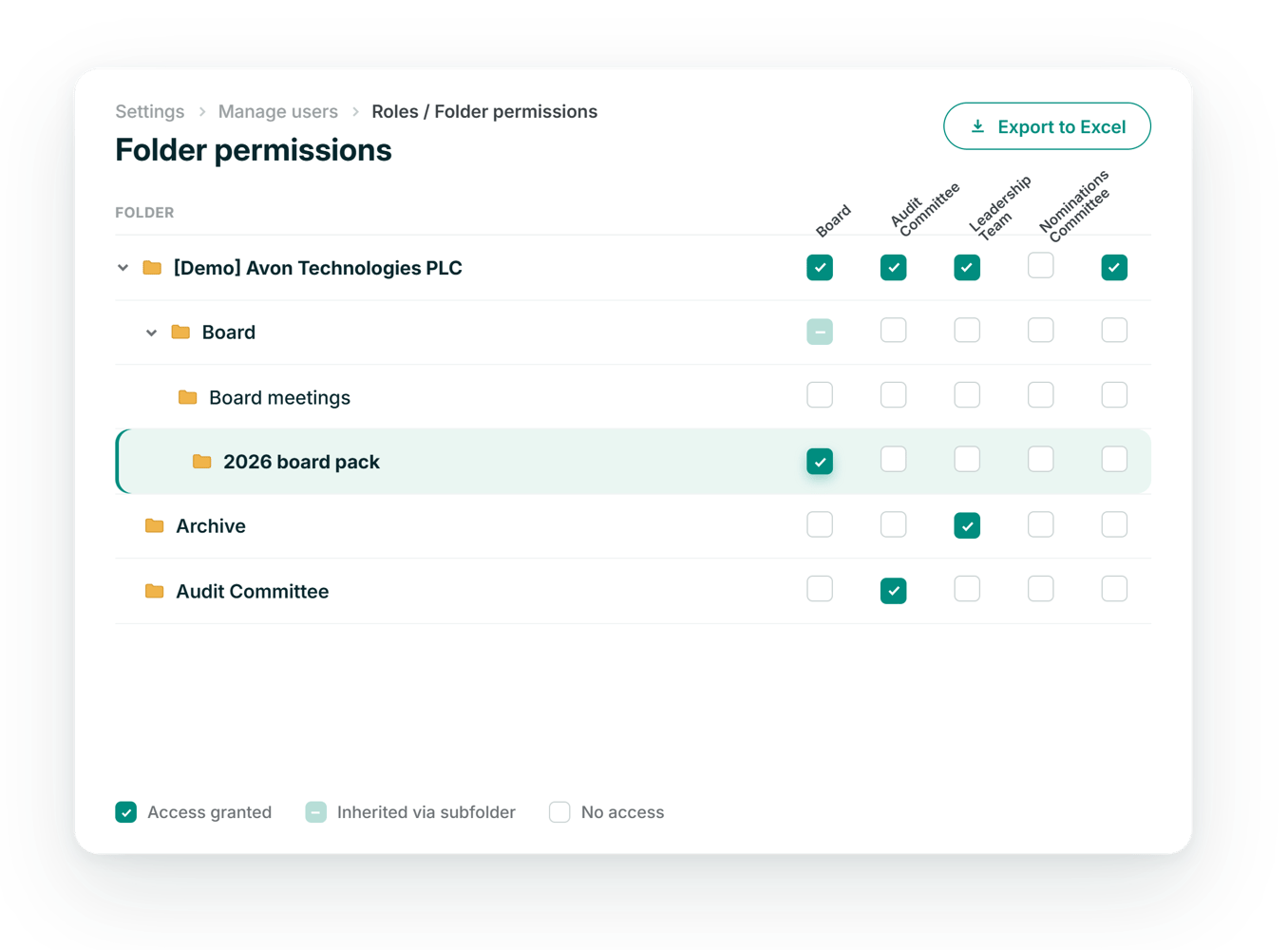
Task: Click the Board column header
Action: [x=833, y=220]
